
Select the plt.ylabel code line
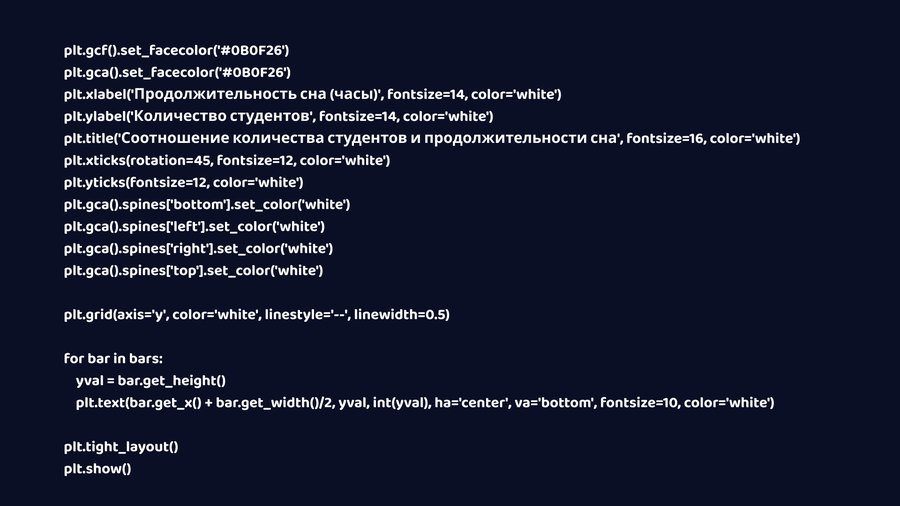click(x=278, y=116)
